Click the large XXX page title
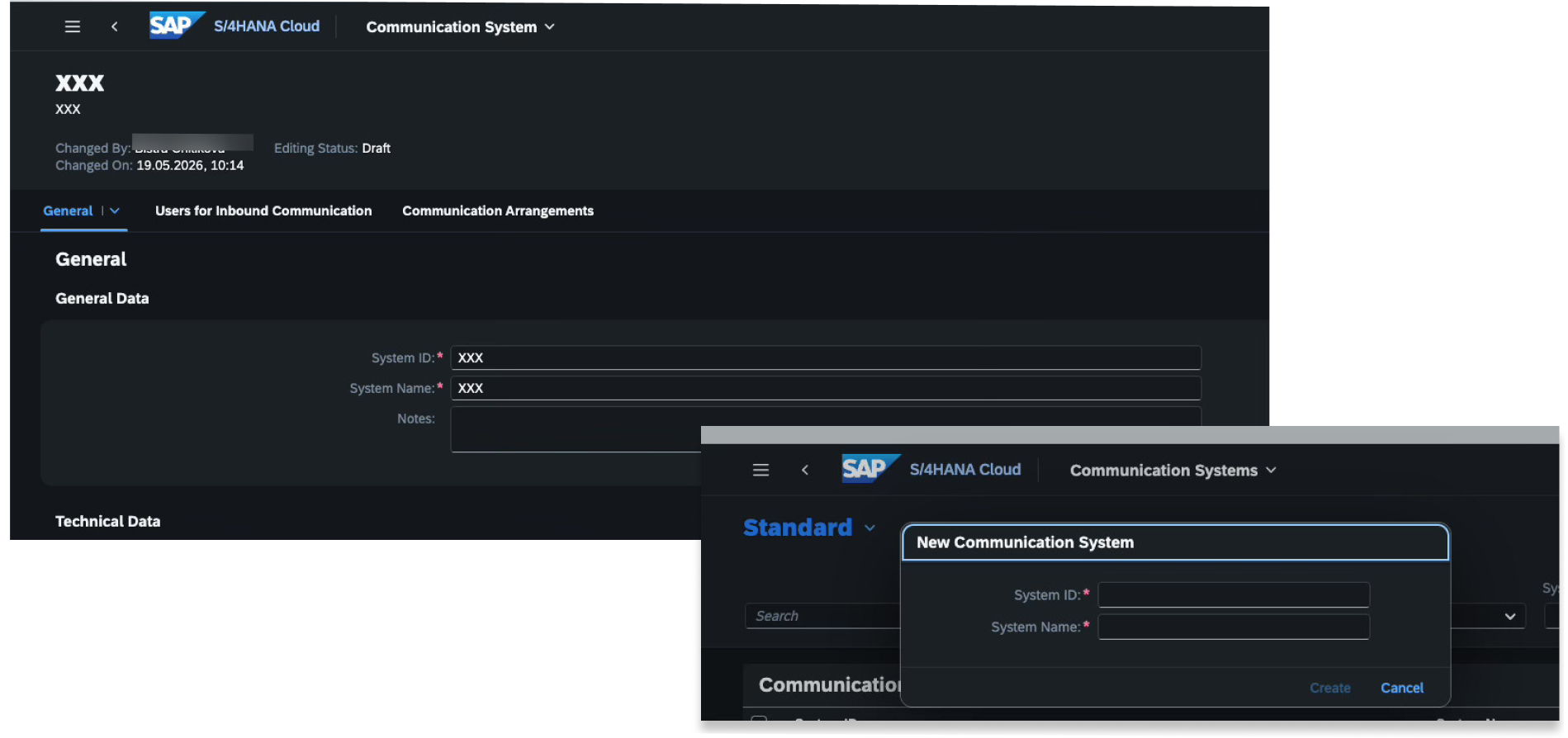This screenshot has width=1568, height=738. coord(80,83)
